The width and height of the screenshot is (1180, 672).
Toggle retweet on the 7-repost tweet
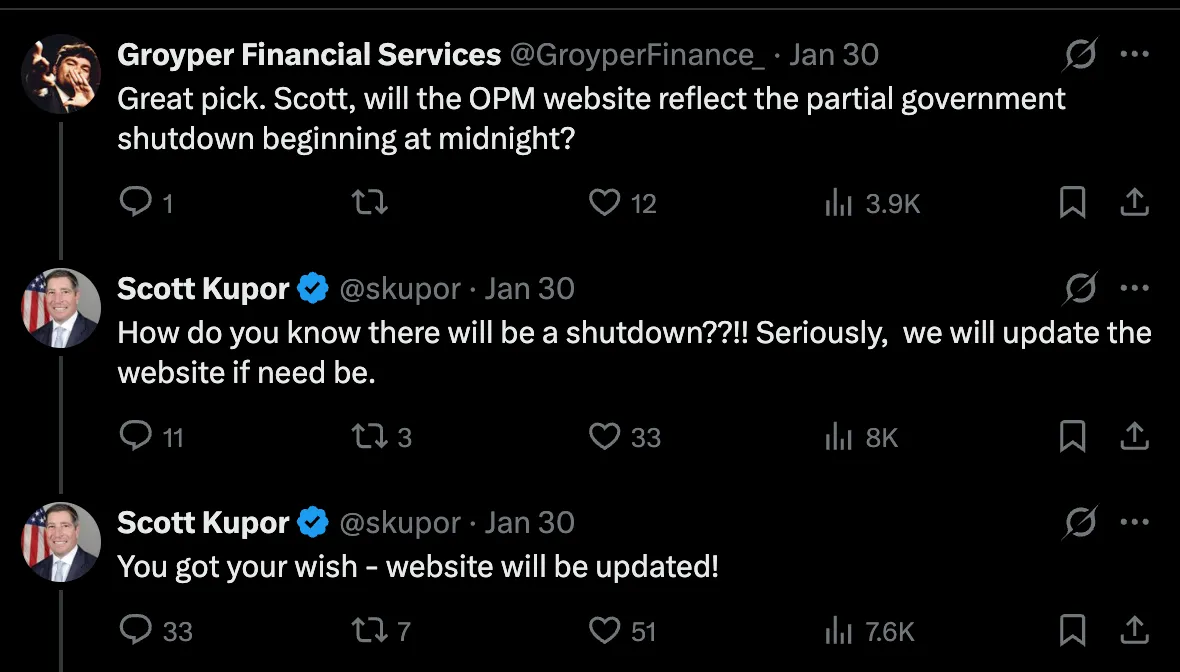pos(370,631)
